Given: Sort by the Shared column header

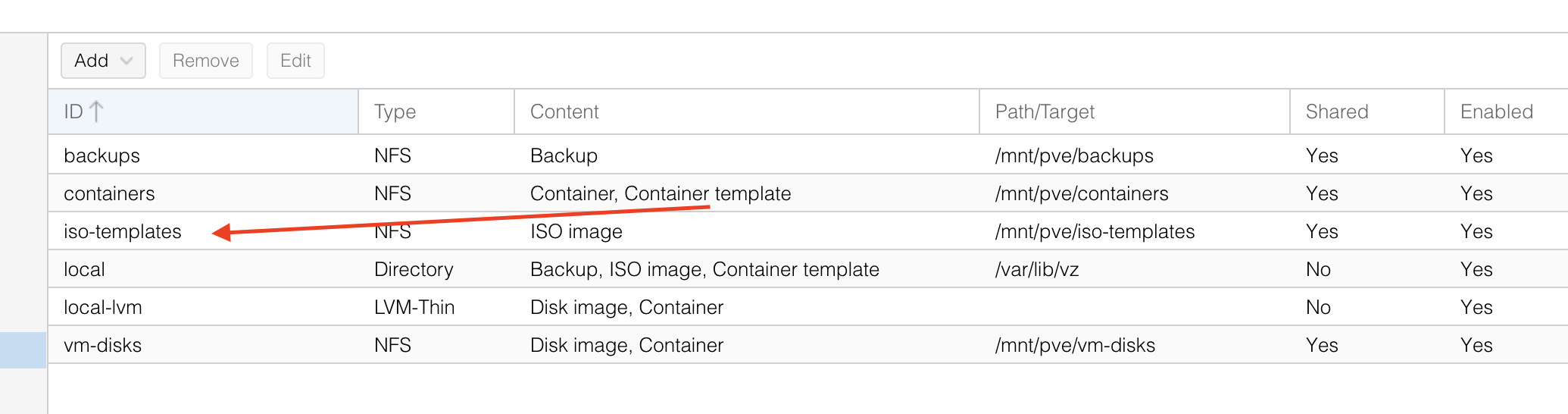Looking at the screenshot, I should (1337, 112).
